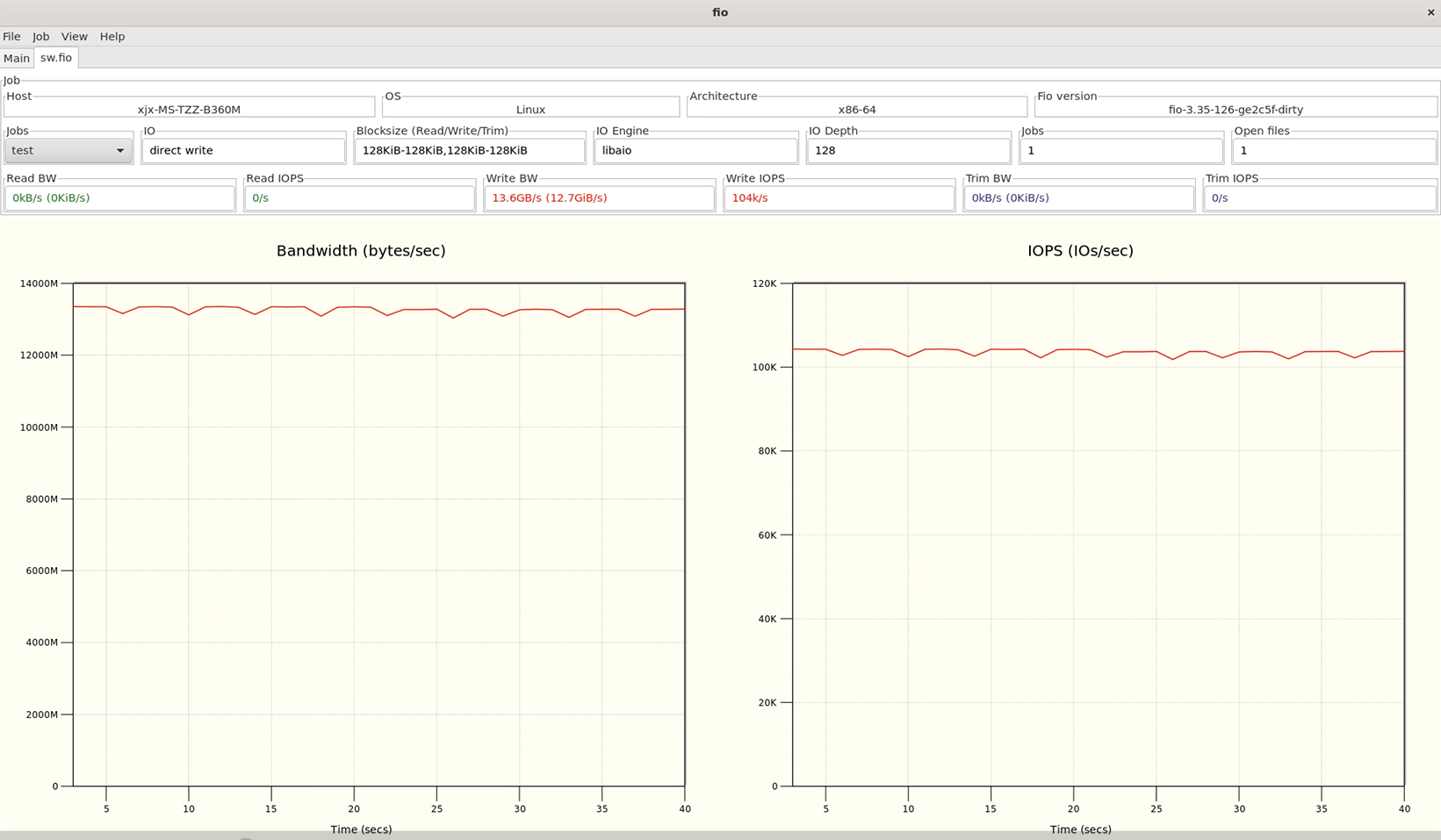The width and height of the screenshot is (1441, 840).
Task: Open the Job menu
Action: coord(40,36)
